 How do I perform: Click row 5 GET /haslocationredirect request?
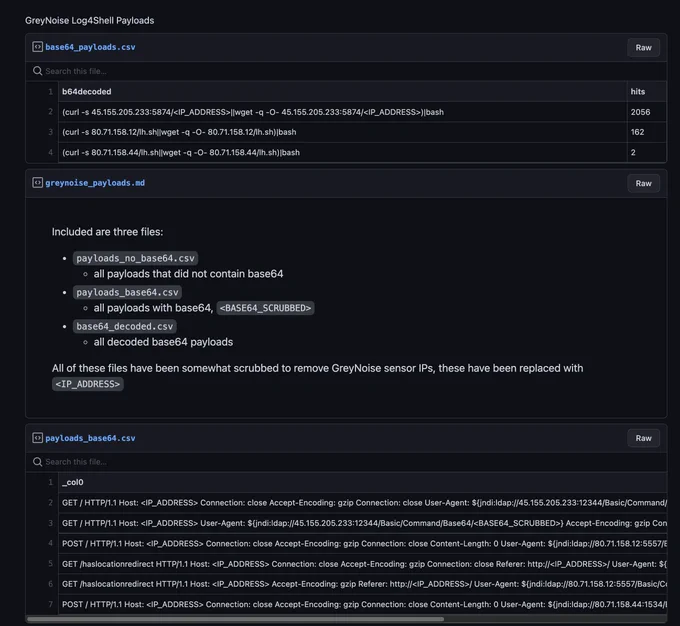(363, 564)
